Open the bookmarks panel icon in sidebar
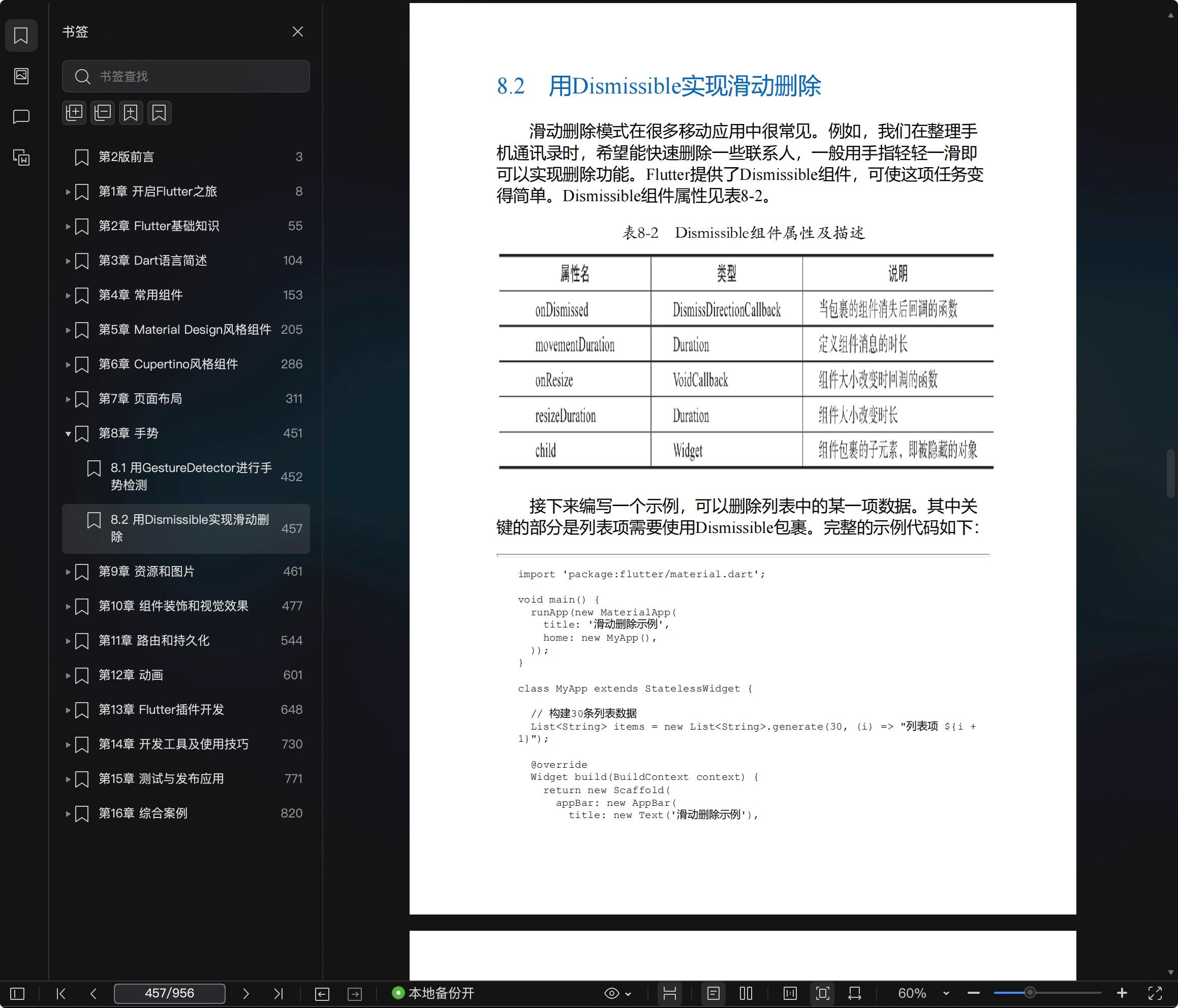This screenshot has width=1178, height=1008. [x=21, y=36]
